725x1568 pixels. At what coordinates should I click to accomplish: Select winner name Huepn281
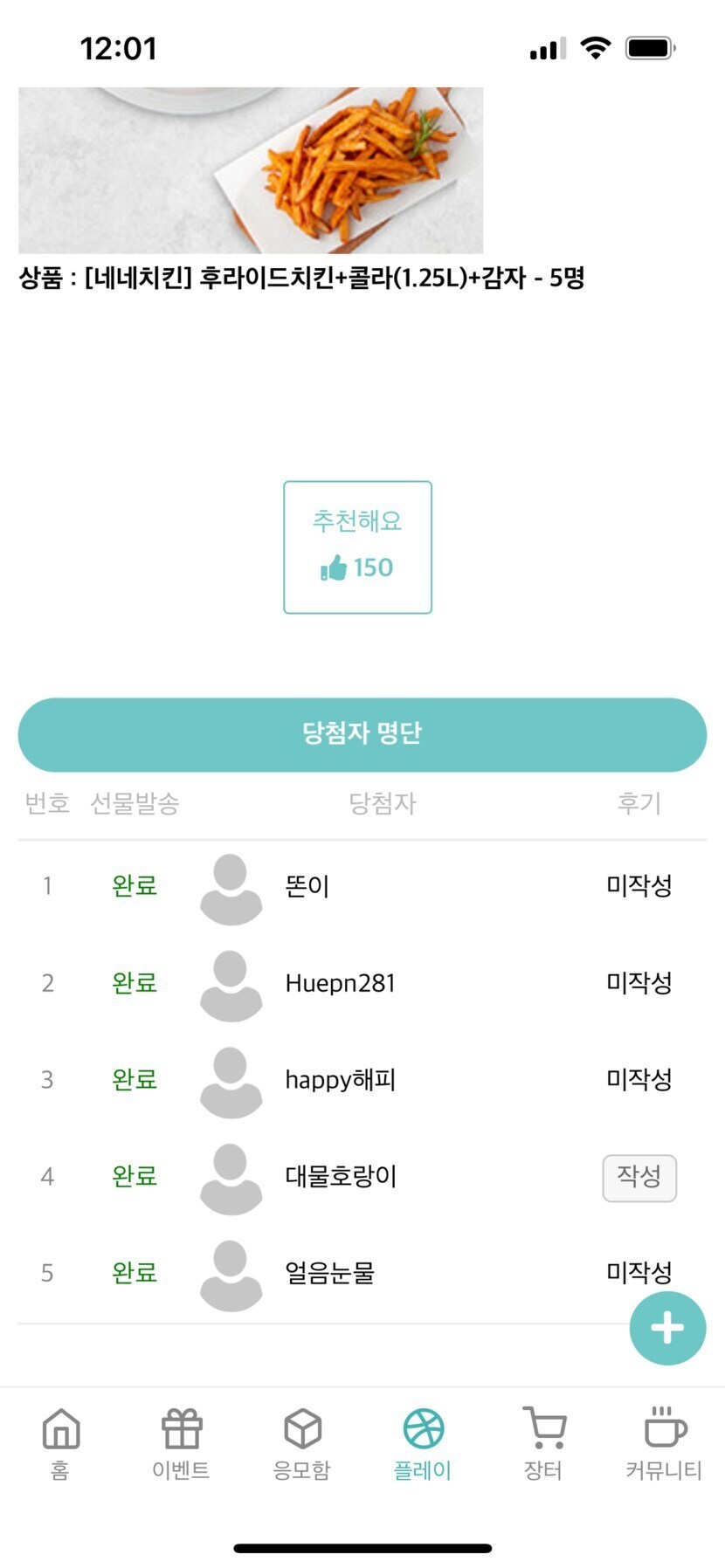click(340, 984)
